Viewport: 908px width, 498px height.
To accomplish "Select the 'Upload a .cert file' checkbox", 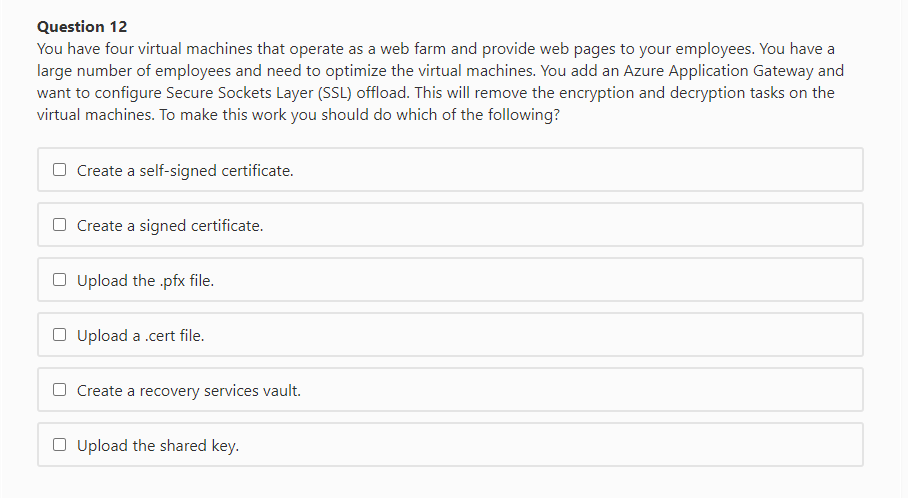I will 60,335.
